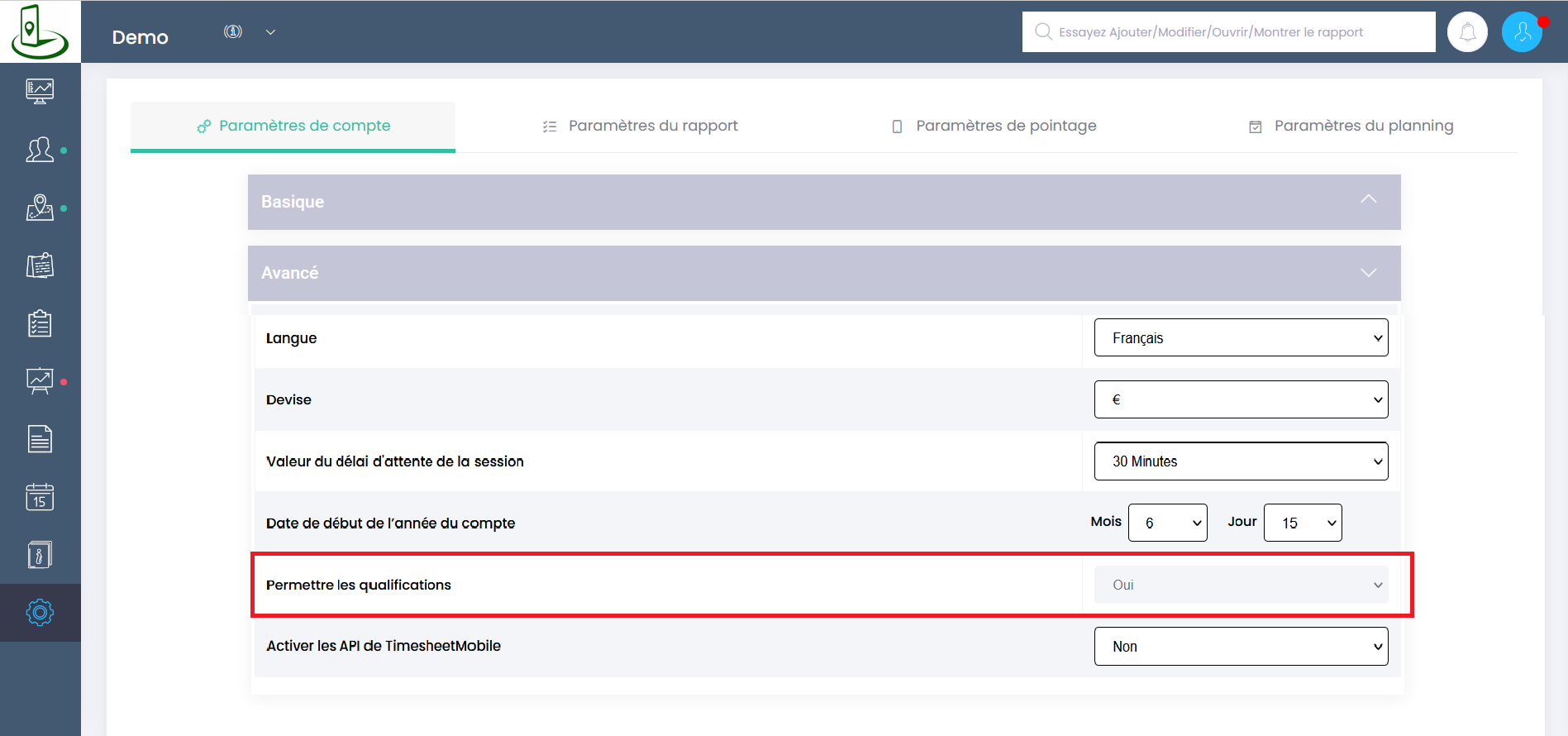
Task: Open the session timeout dropdown (30 Minutes)
Action: [1240, 461]
